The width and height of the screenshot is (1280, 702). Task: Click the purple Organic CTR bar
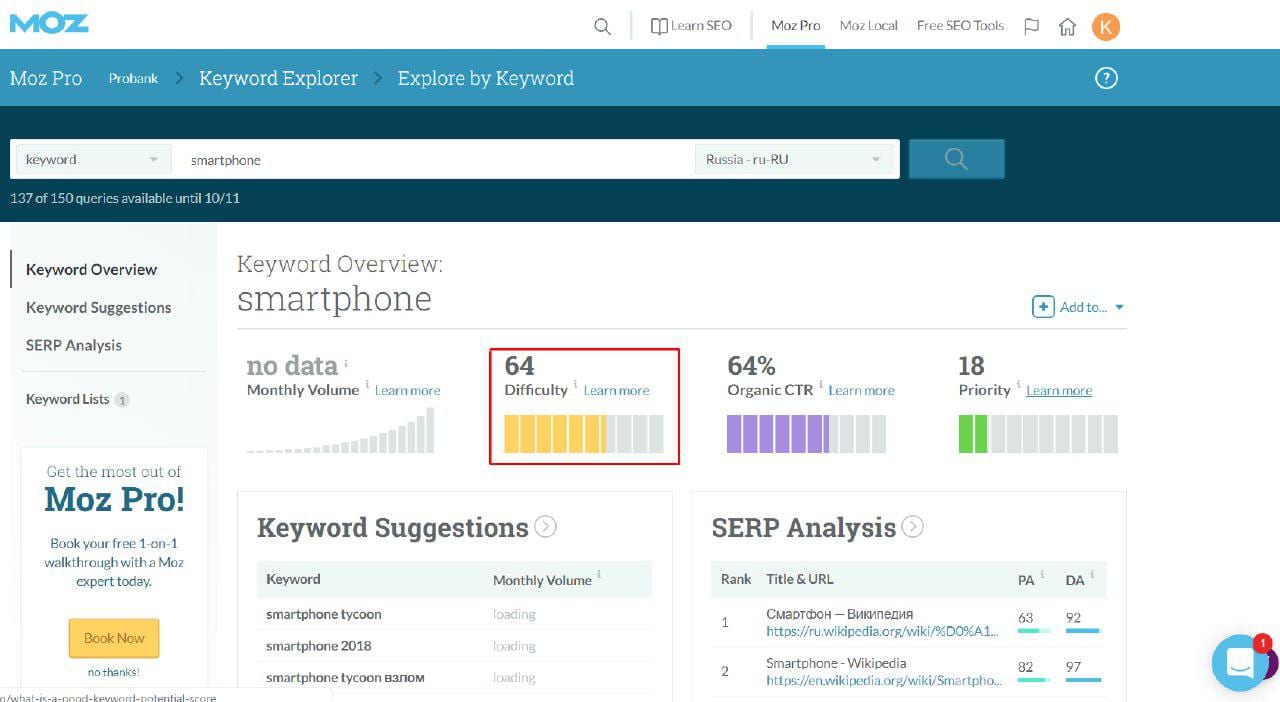pyautogui.click(x=806, y=434)
